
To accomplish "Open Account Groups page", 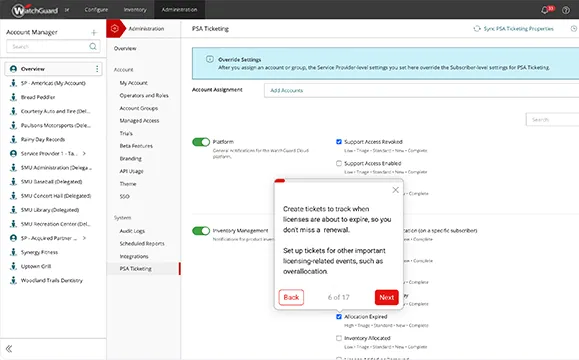I will click(x=139, y=108).
